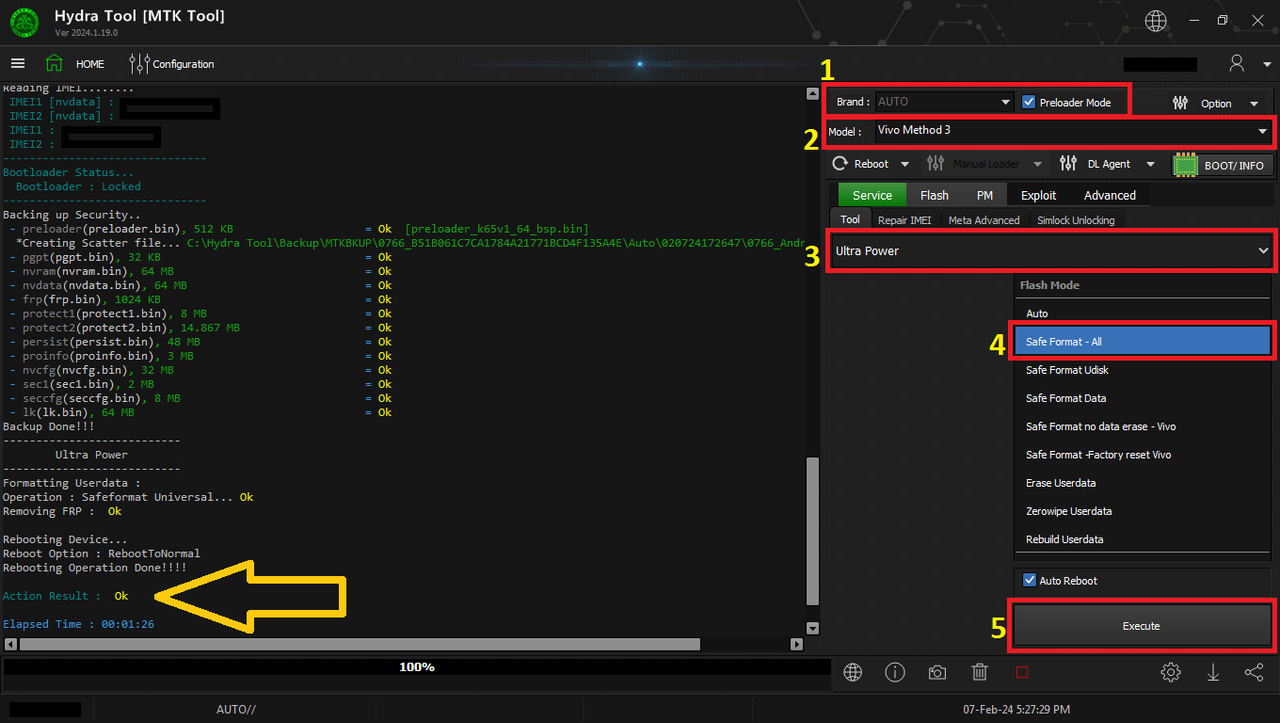Select Rebuild Userdata
This screenshot has height=723, width=1280.
[1142, 539]
